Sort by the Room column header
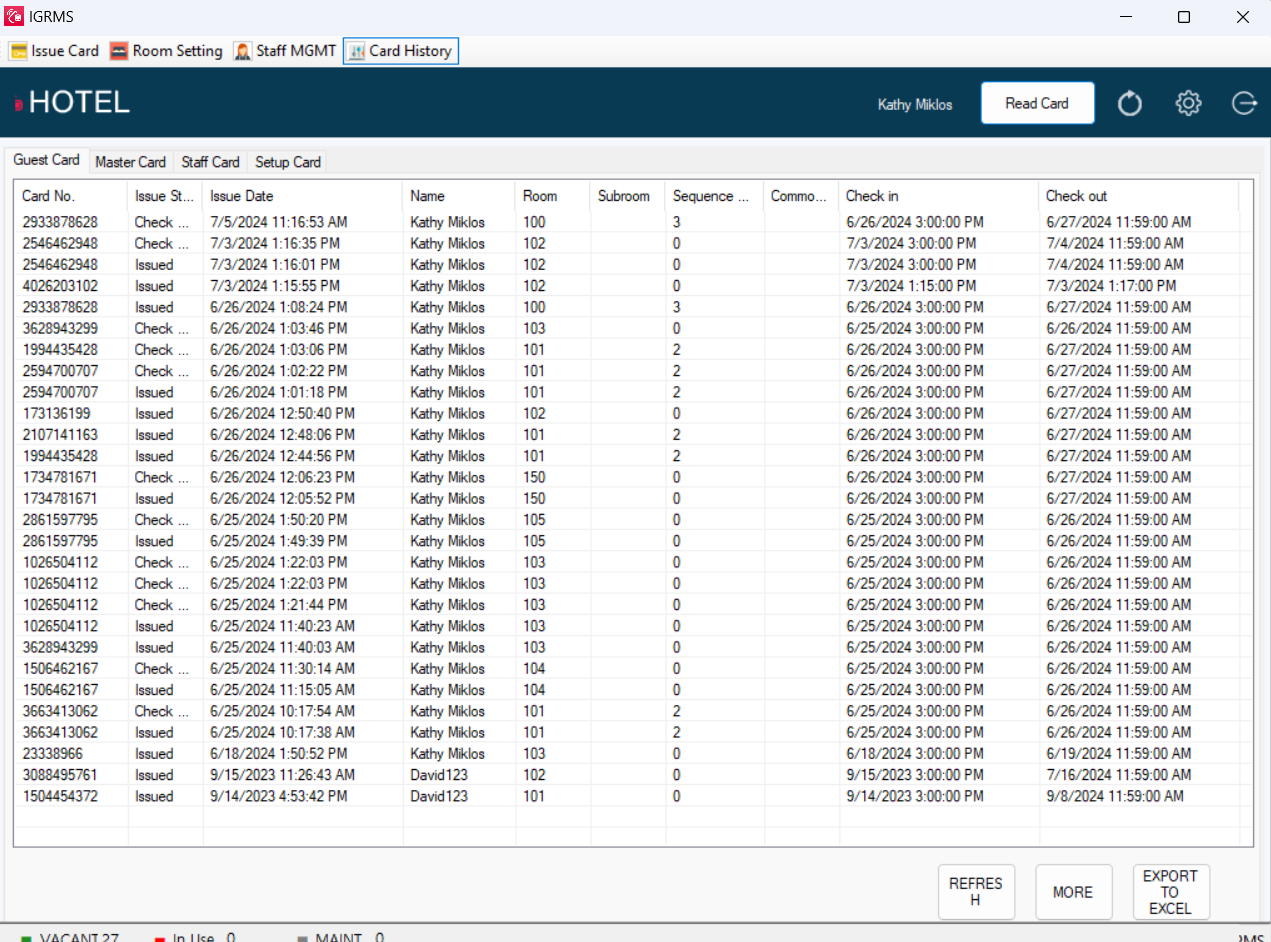 click(x=553, y=196)
